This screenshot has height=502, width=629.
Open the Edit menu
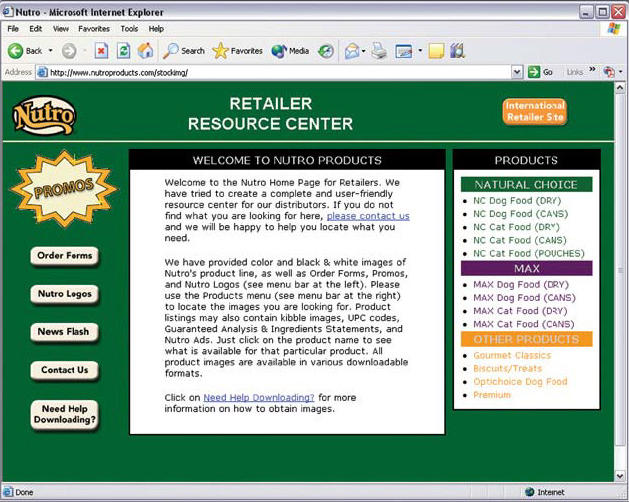pos(35,29)
